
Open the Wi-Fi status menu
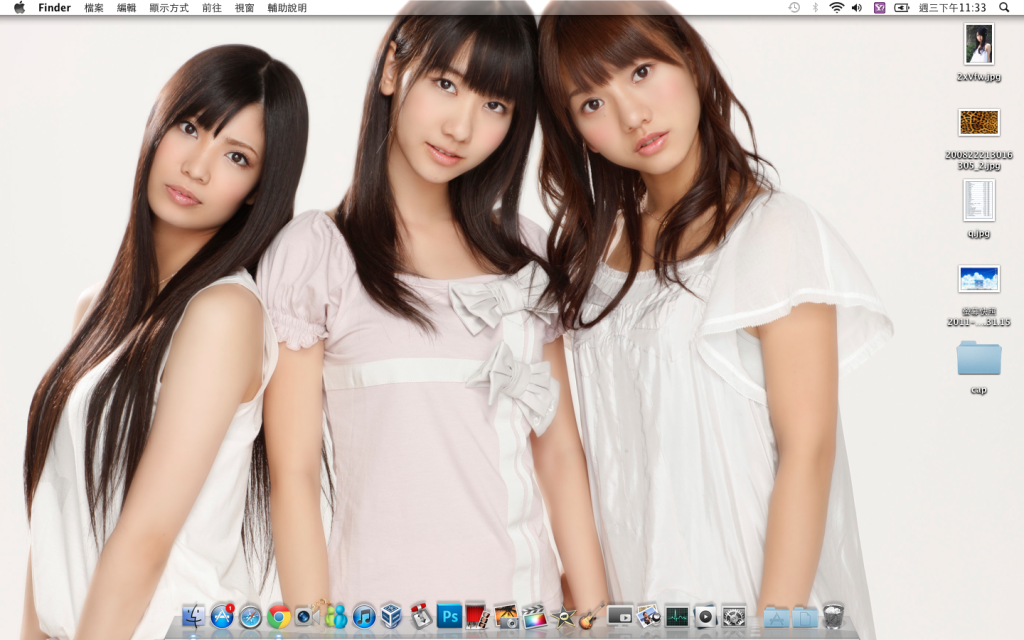point(836,8)
